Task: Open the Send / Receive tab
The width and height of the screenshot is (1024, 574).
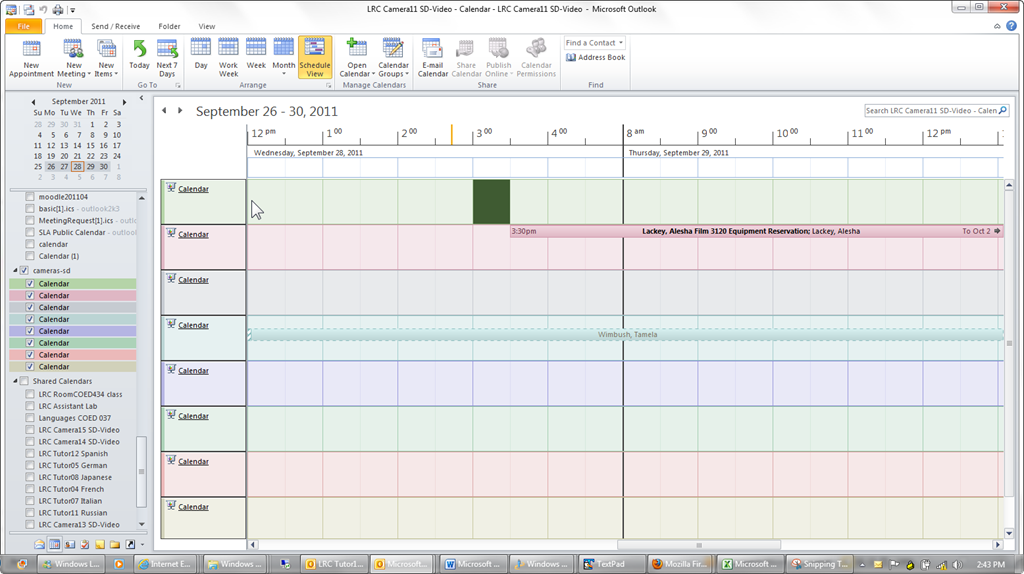Action: click(x=115, y=26)
